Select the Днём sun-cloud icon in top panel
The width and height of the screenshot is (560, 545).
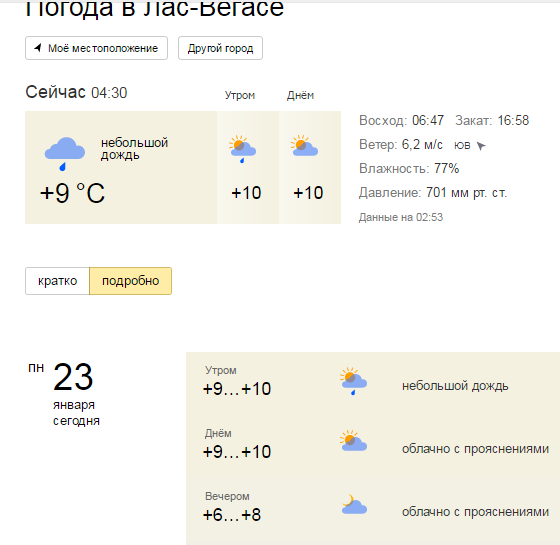point(304,146)
